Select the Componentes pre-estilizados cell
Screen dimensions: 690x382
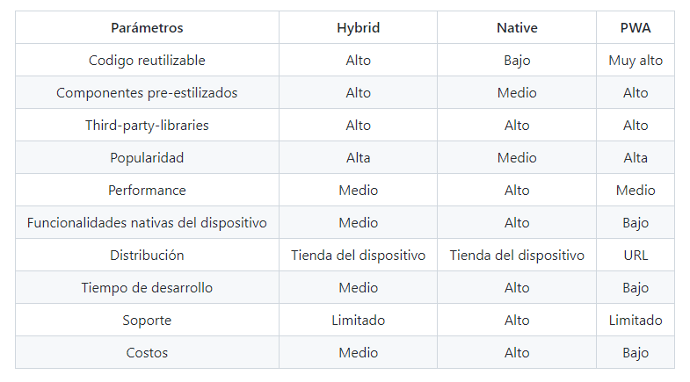tap(147, 93)
